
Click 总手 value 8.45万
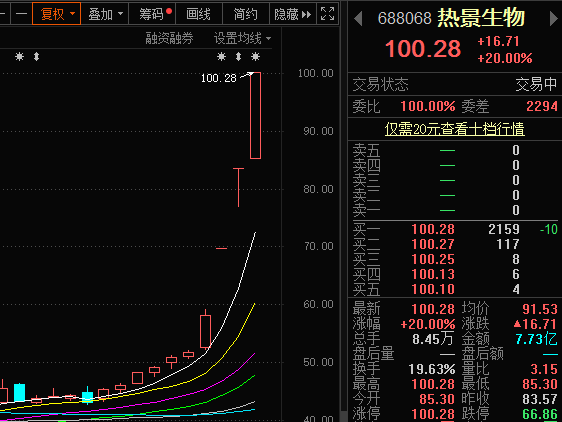tap(433, 339)
